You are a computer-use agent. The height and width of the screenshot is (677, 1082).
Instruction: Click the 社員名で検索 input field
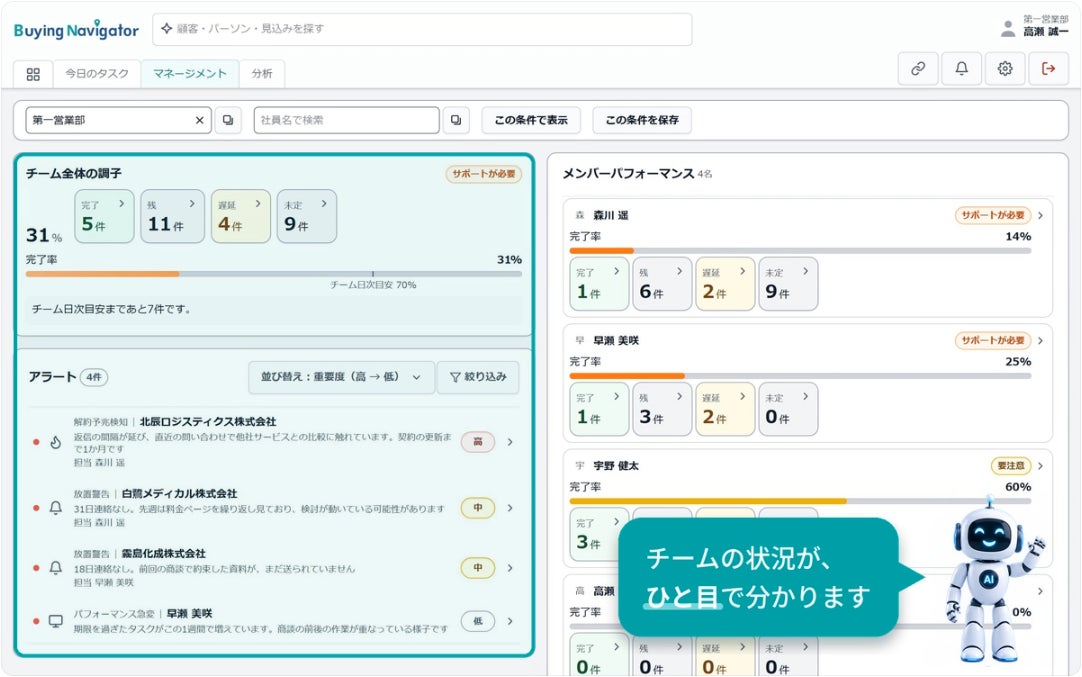[x=346, y=120]
